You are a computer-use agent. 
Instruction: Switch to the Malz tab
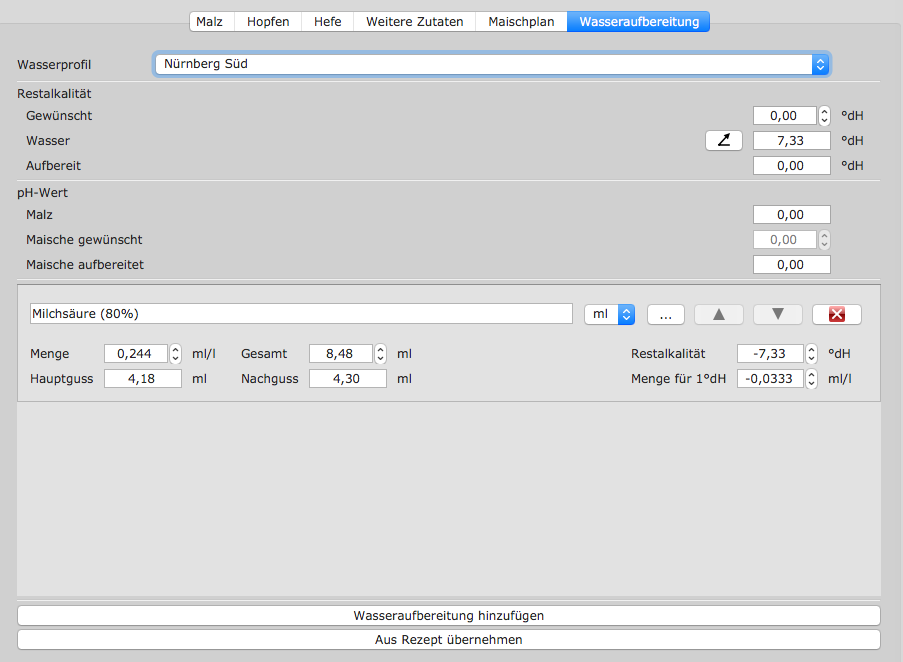click(x=209, y=21)
